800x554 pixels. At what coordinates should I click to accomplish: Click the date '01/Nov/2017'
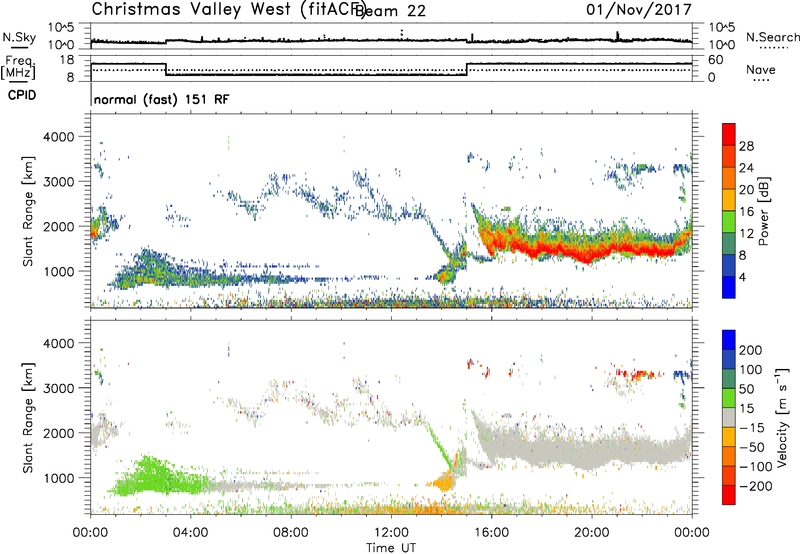tap(639, 10)
